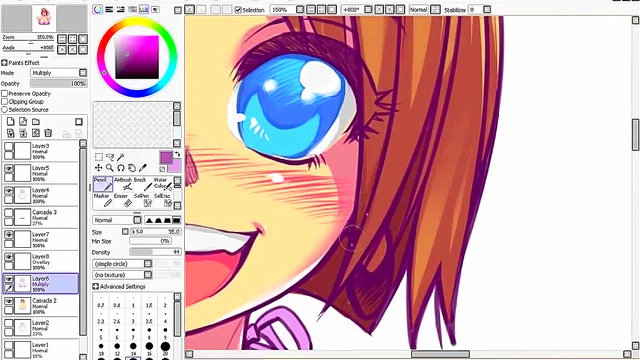The width and height of the screenshot is (640, 360).
Task: Create a new linework layer
Action: (23, 122)
